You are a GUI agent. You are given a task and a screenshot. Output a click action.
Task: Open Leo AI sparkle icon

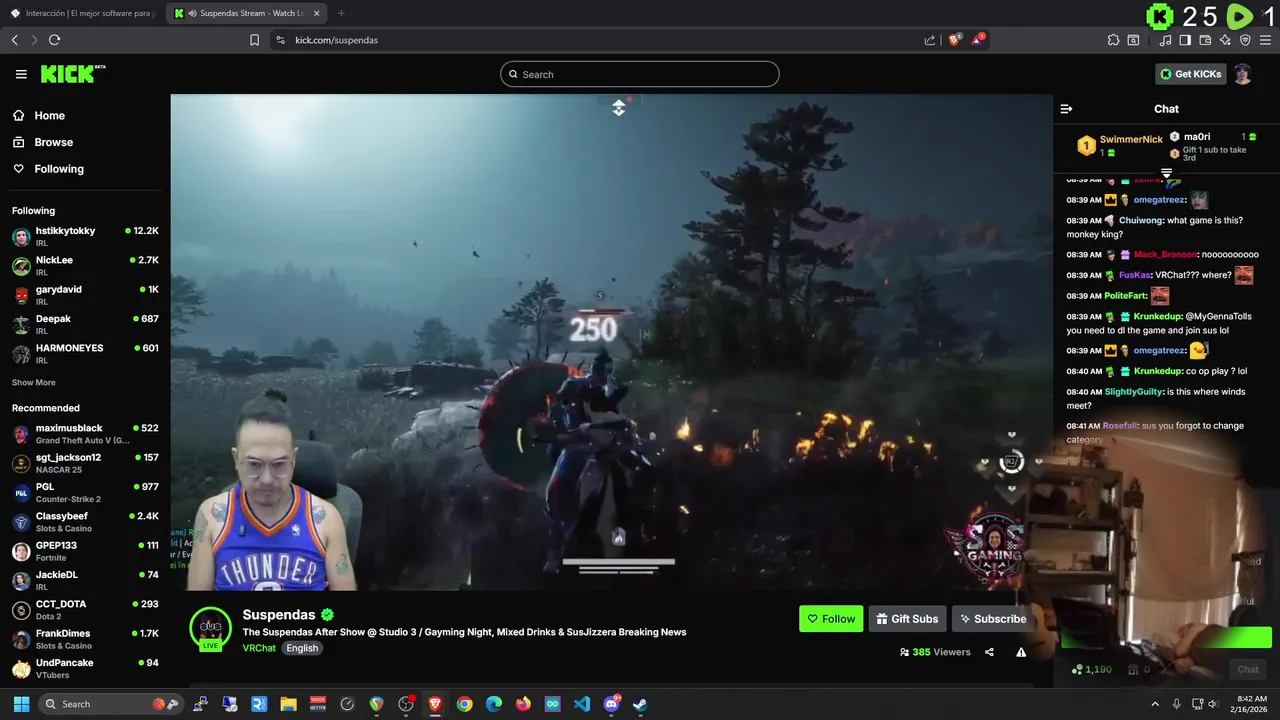(1225, 40)
